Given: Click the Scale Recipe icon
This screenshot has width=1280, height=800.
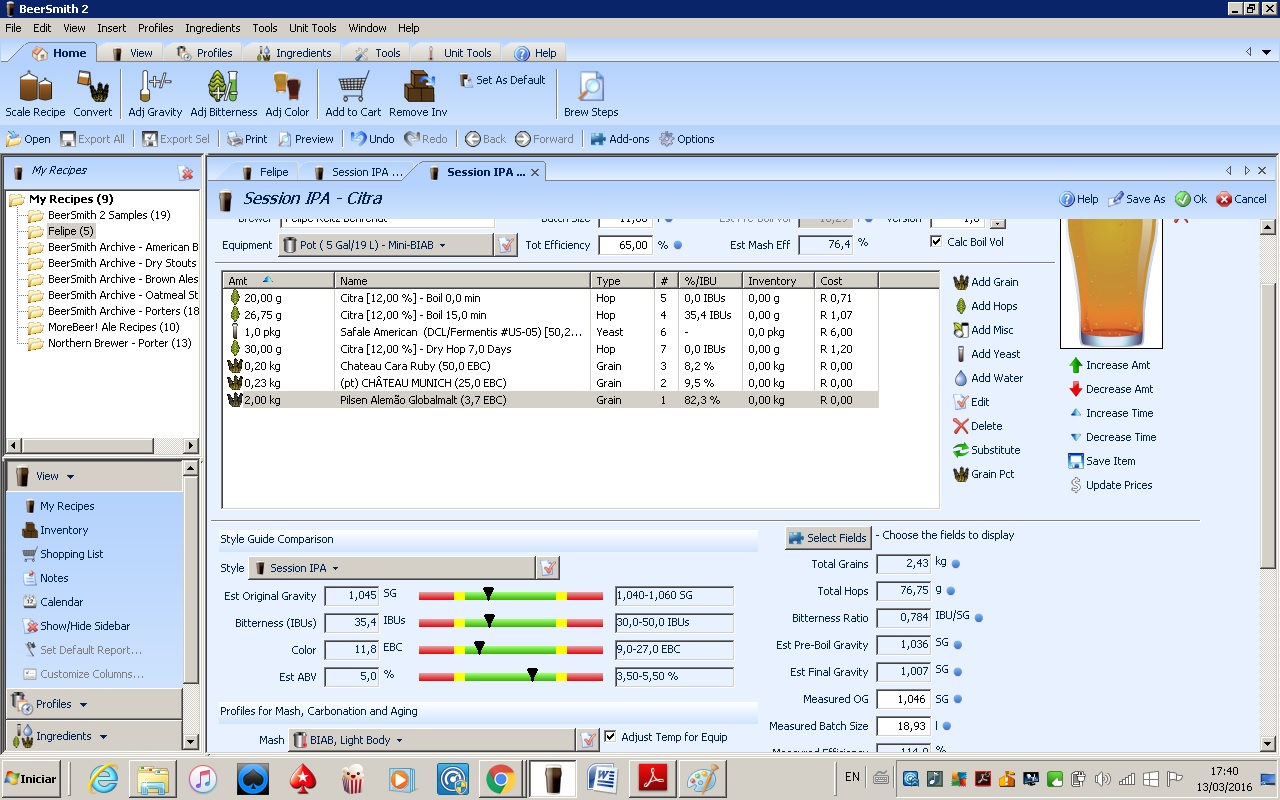Looking at the screenshot, I should click(35, 94).
